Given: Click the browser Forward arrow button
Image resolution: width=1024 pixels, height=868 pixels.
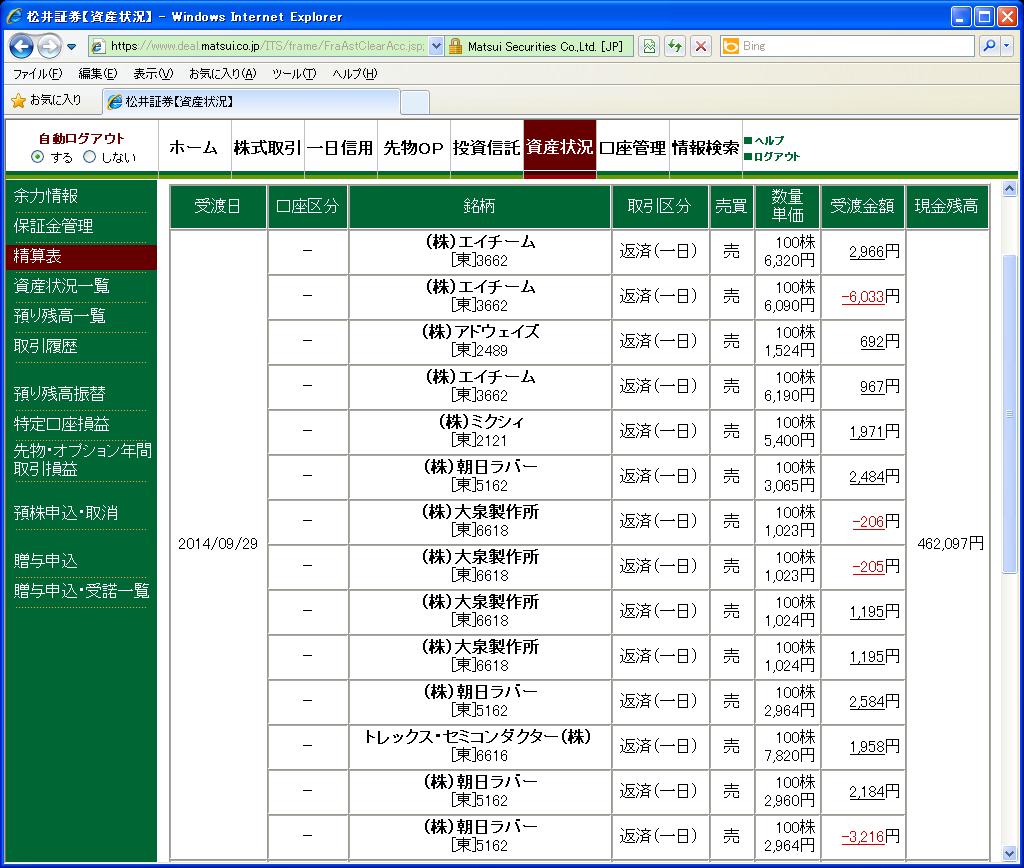Looking at the screenshot, I should [x=49, y=46].
